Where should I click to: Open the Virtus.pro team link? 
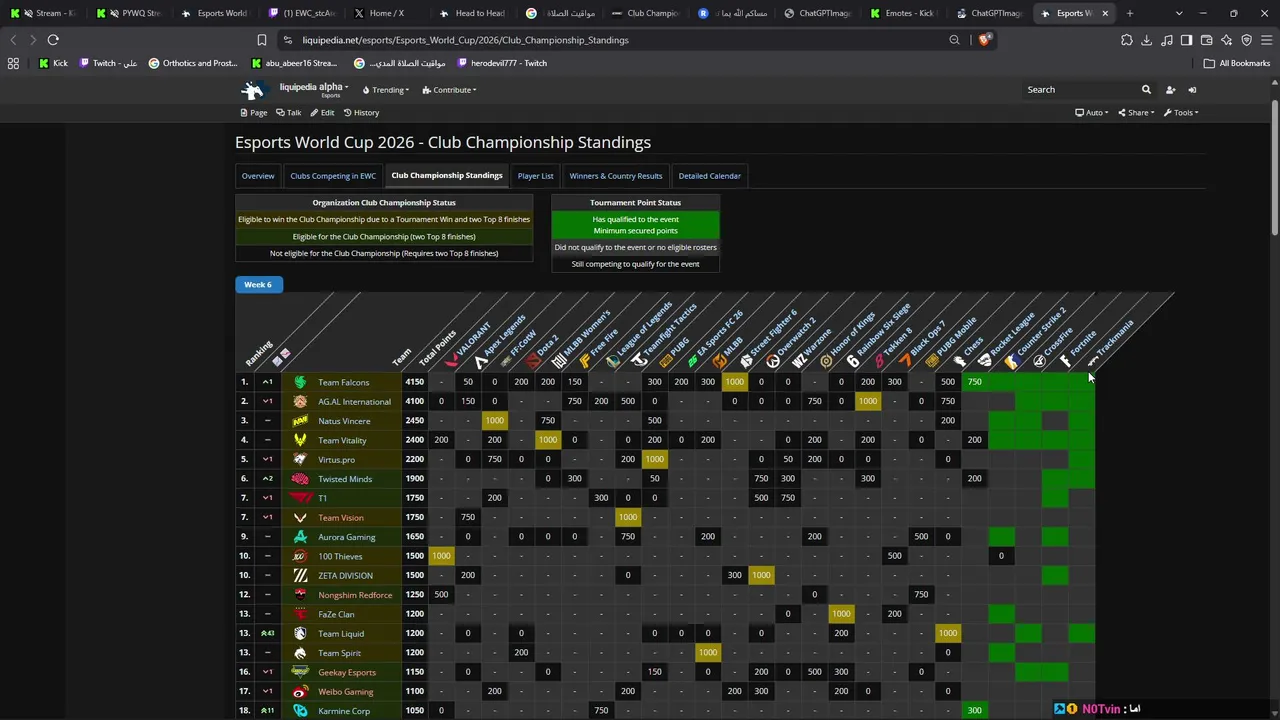tap(336, 460)
